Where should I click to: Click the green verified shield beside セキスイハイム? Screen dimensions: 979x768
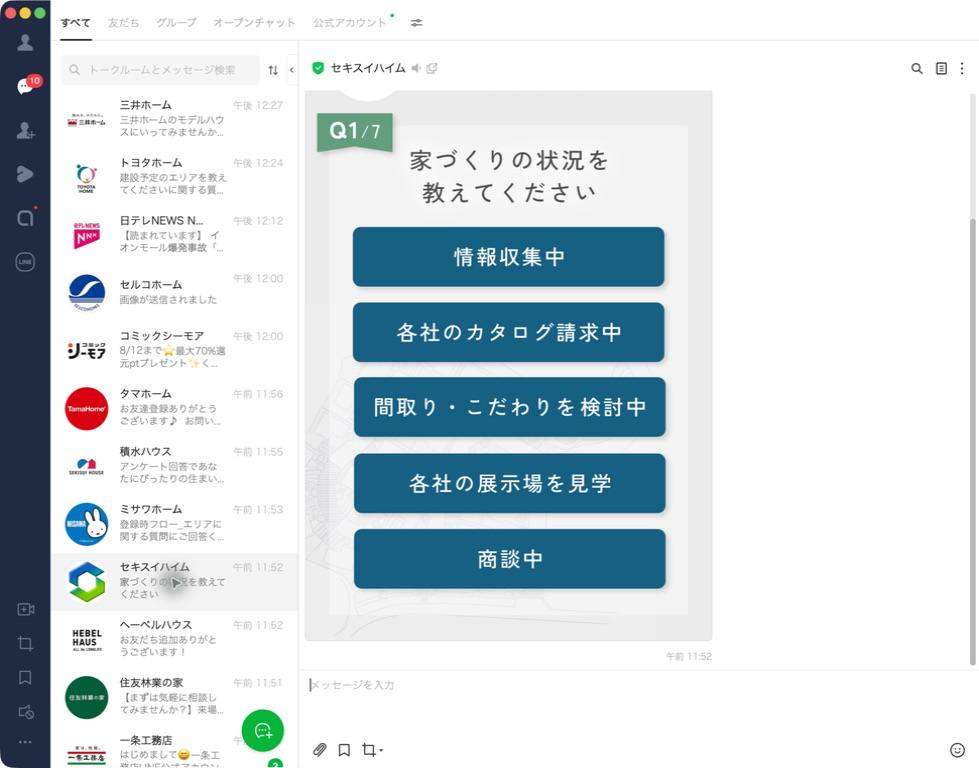tap(318, 68)
